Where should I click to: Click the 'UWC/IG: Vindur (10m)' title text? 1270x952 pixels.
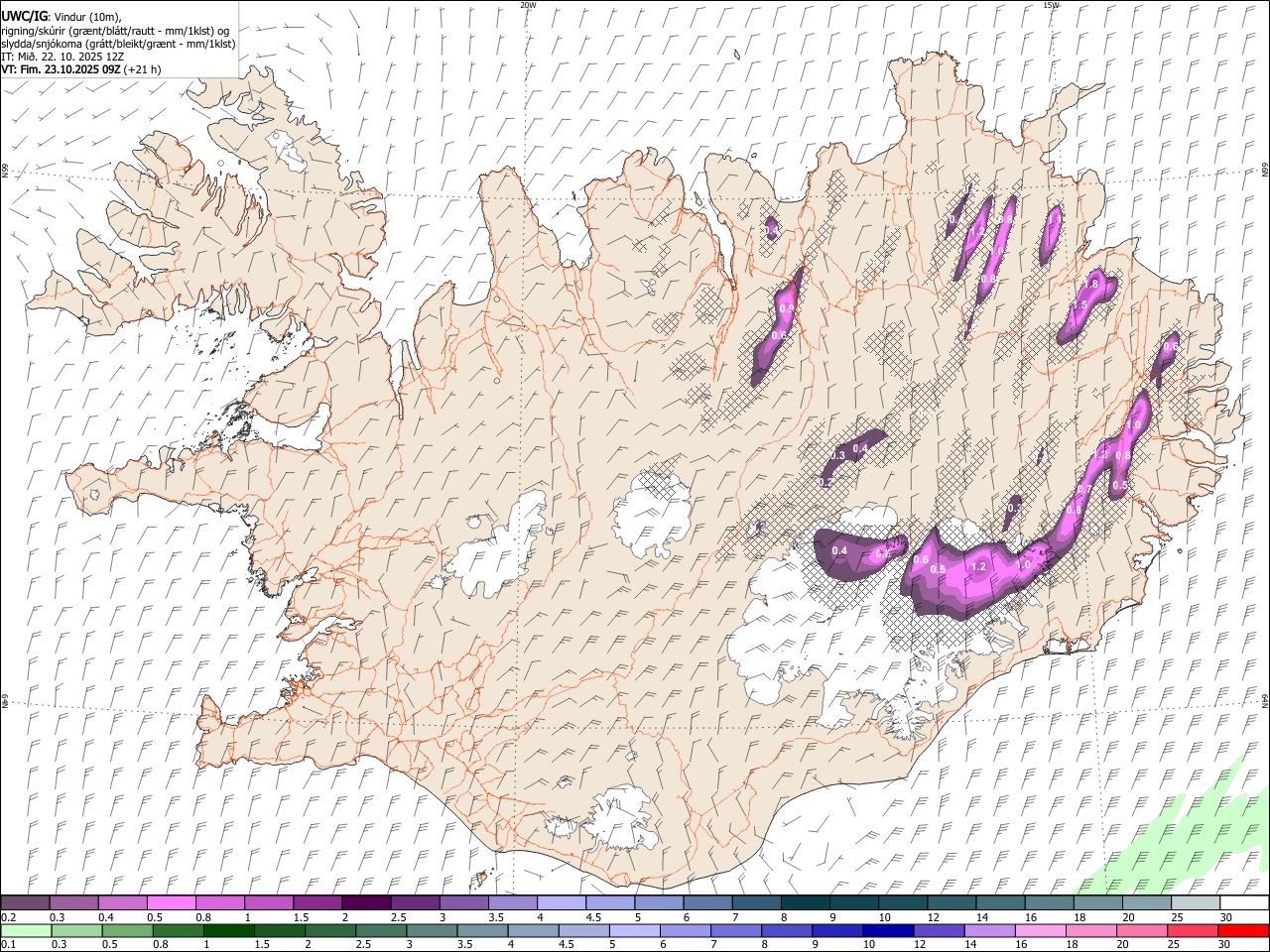pyautogui.click(x=62, y=16)
